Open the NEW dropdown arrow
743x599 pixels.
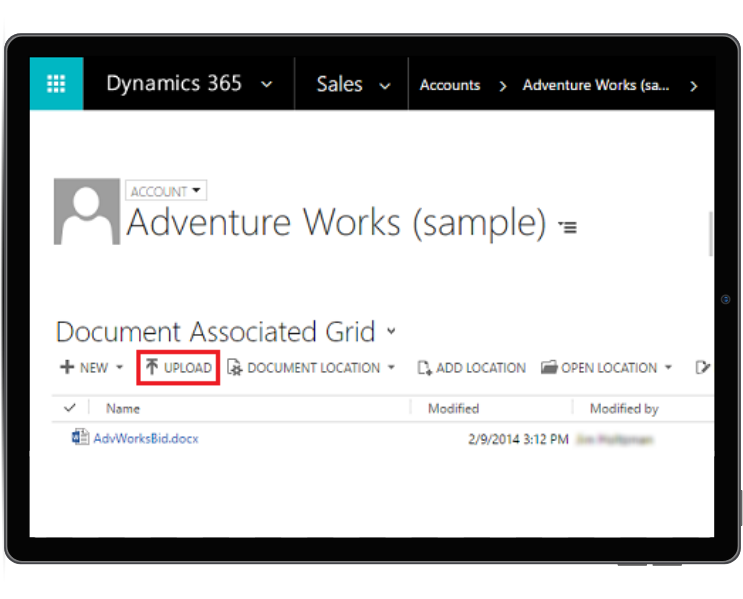click(x=119, y=367)
